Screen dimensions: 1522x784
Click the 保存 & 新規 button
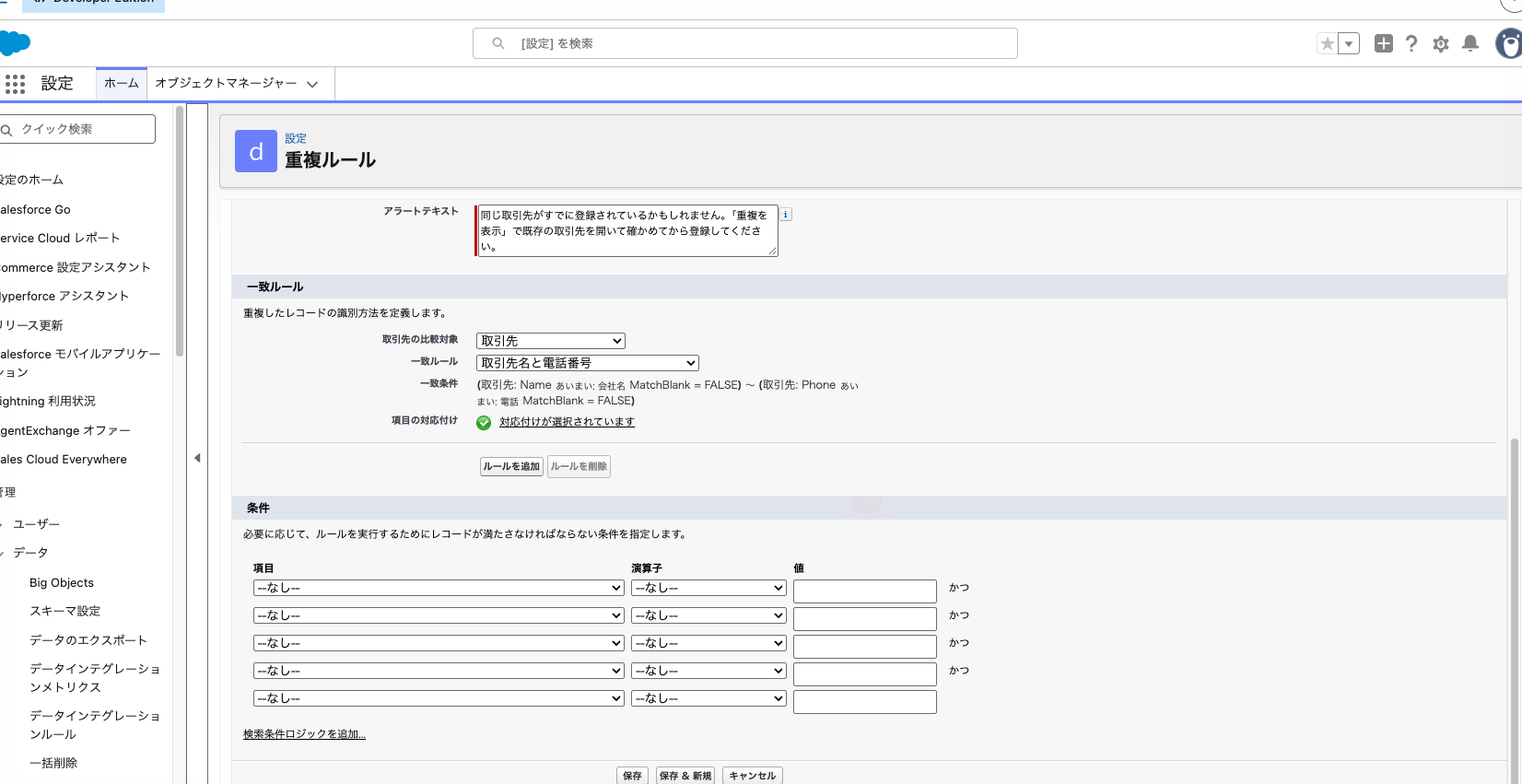[x=685, y=776]
